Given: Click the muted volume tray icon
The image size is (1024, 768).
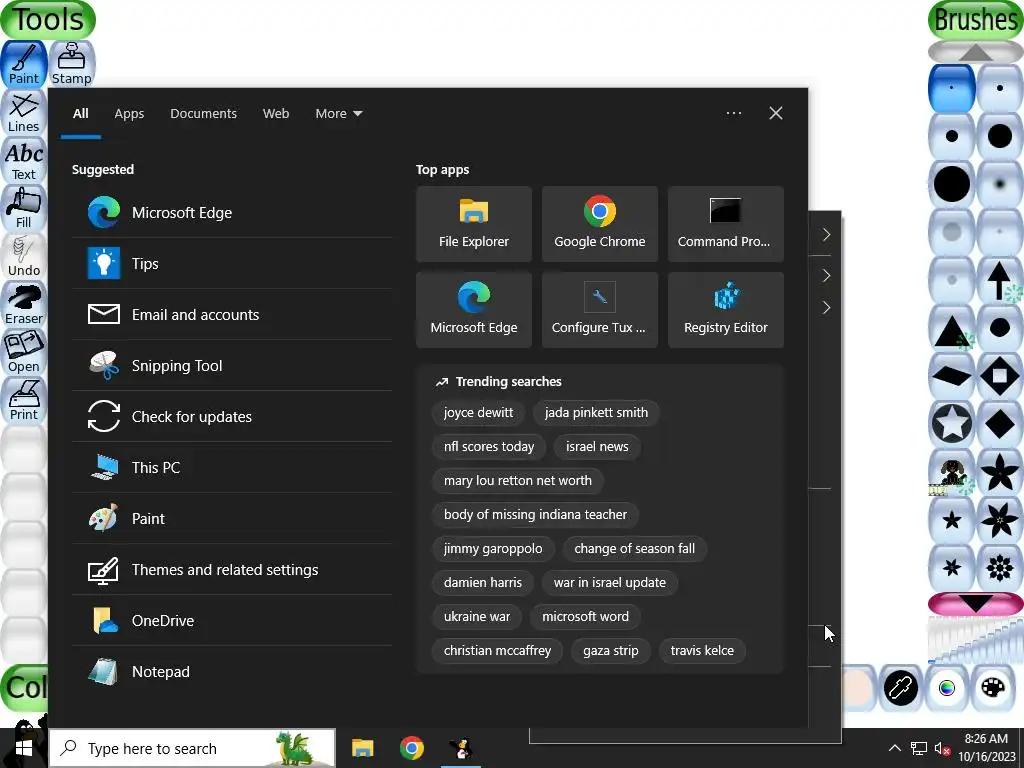Looking at the screenshot, I should click(x=942, y=748).
